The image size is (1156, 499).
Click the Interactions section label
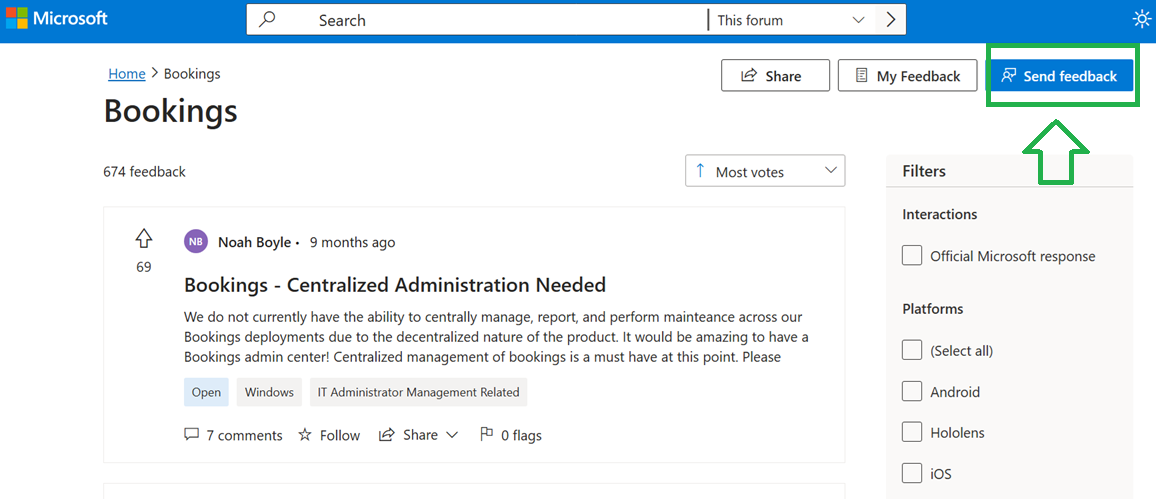coord(940,214)
